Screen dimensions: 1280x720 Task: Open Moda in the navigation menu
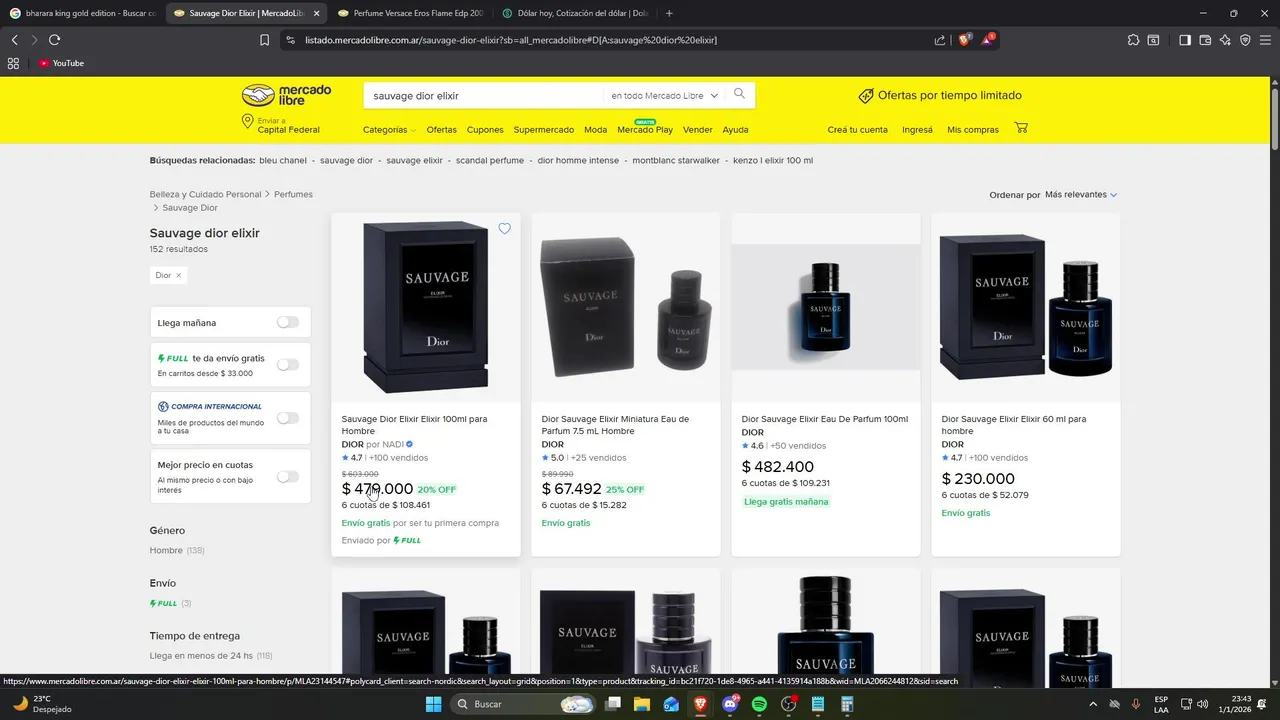coord(595,130)
